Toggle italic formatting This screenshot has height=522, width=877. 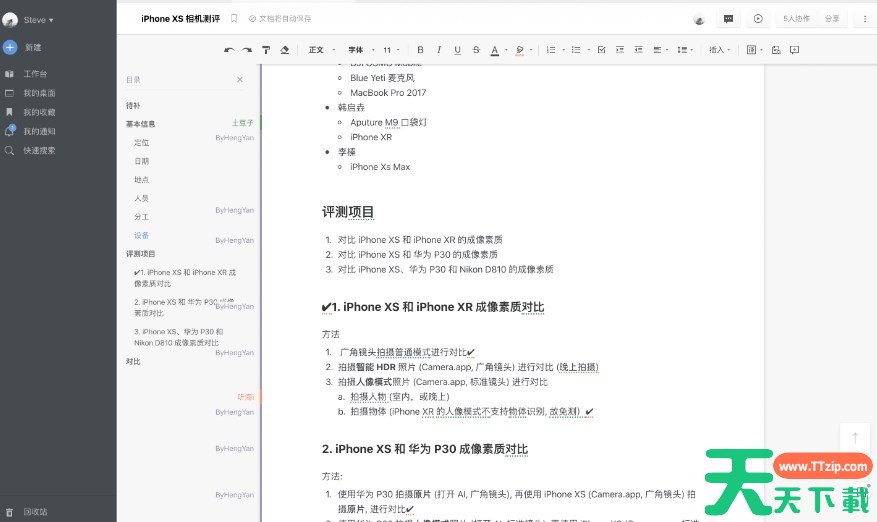[439, 50]
